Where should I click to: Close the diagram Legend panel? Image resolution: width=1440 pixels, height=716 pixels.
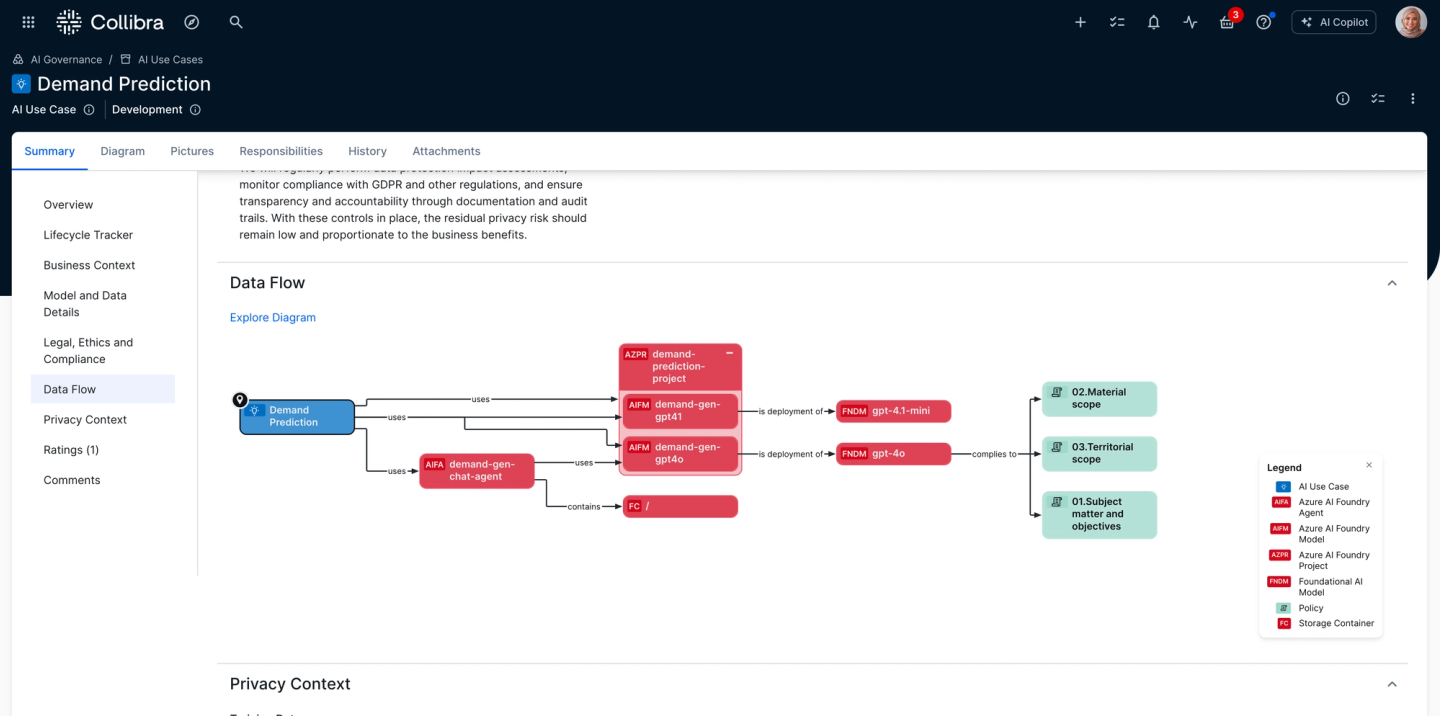click(x=1369, y=465)
